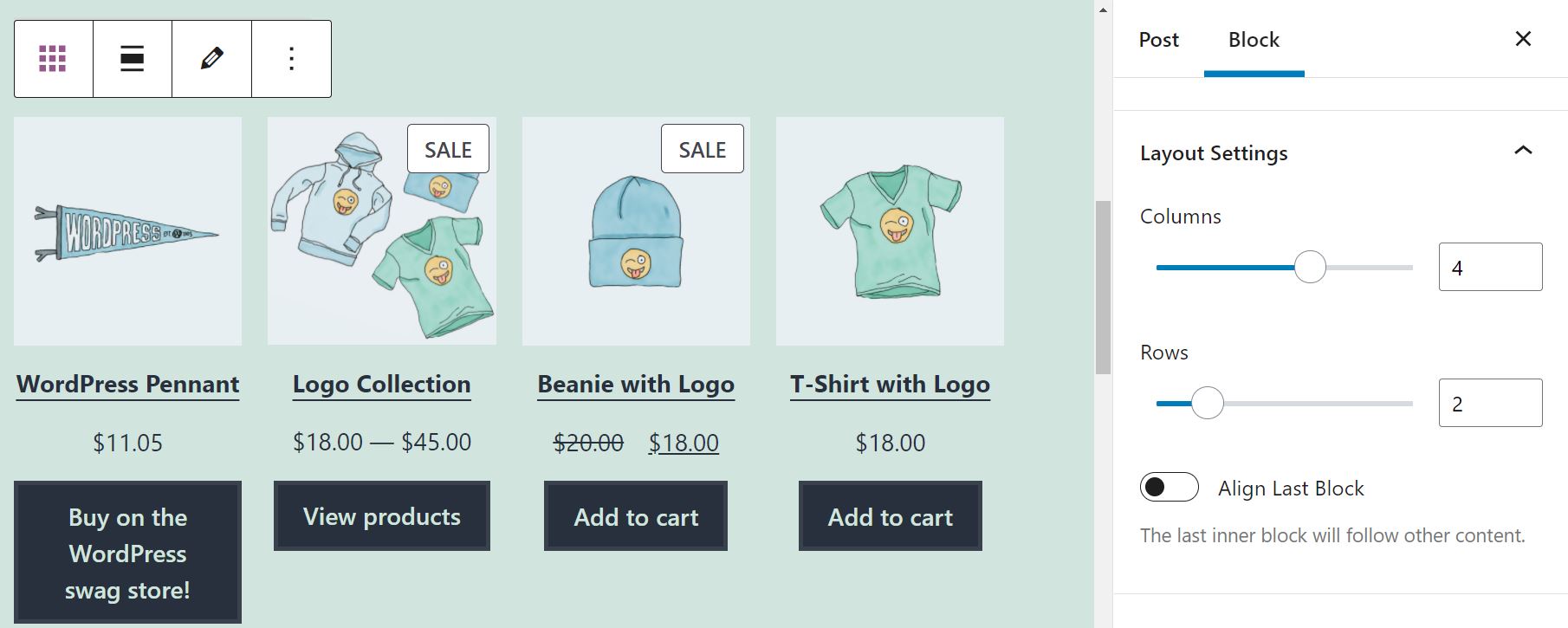The image size is (1568, 628).
Task: Click the pencil edit icon
Action: click(x=211, y=59)
